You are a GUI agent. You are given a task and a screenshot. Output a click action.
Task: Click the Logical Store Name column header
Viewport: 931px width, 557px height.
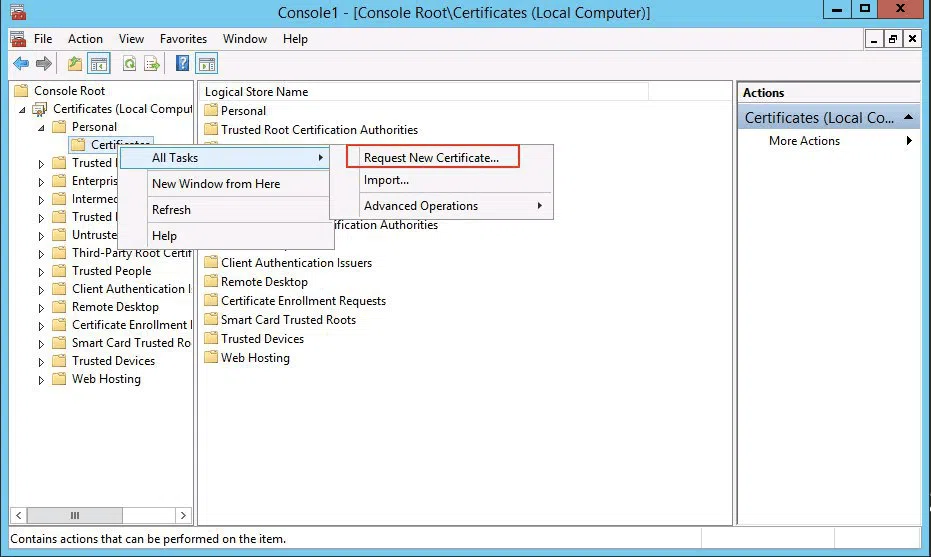click(x=257, y=92)
